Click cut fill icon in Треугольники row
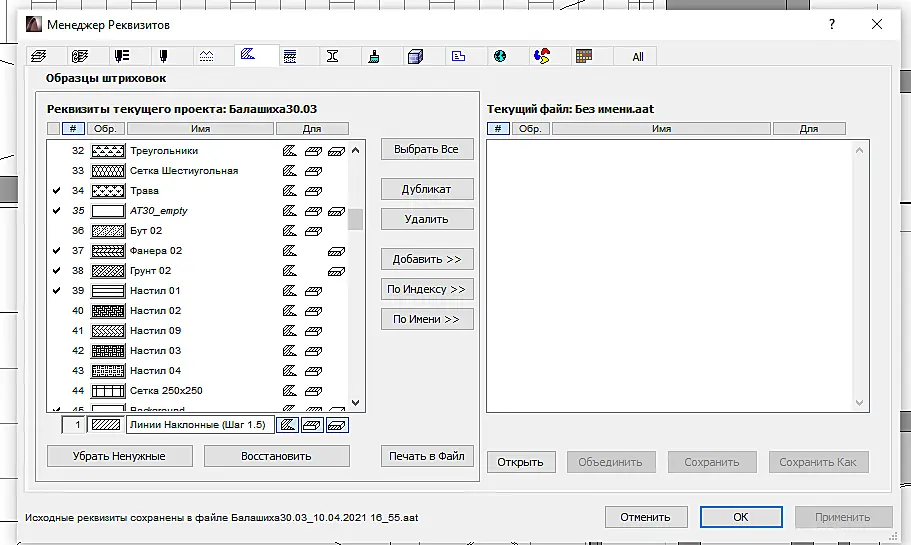The width and height of the screenshot is (911, 545). tap(336, 152)
